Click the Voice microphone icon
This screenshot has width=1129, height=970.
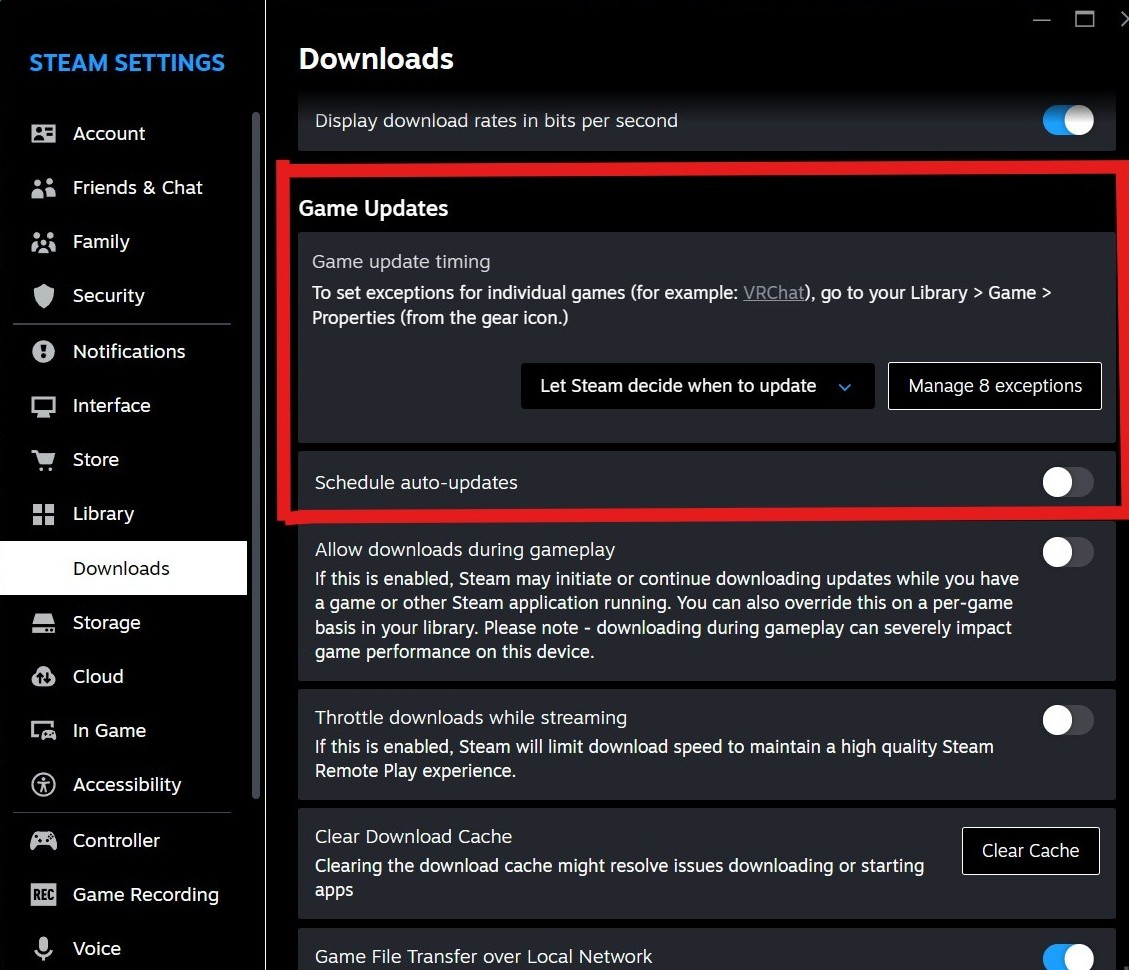(43, 948)
